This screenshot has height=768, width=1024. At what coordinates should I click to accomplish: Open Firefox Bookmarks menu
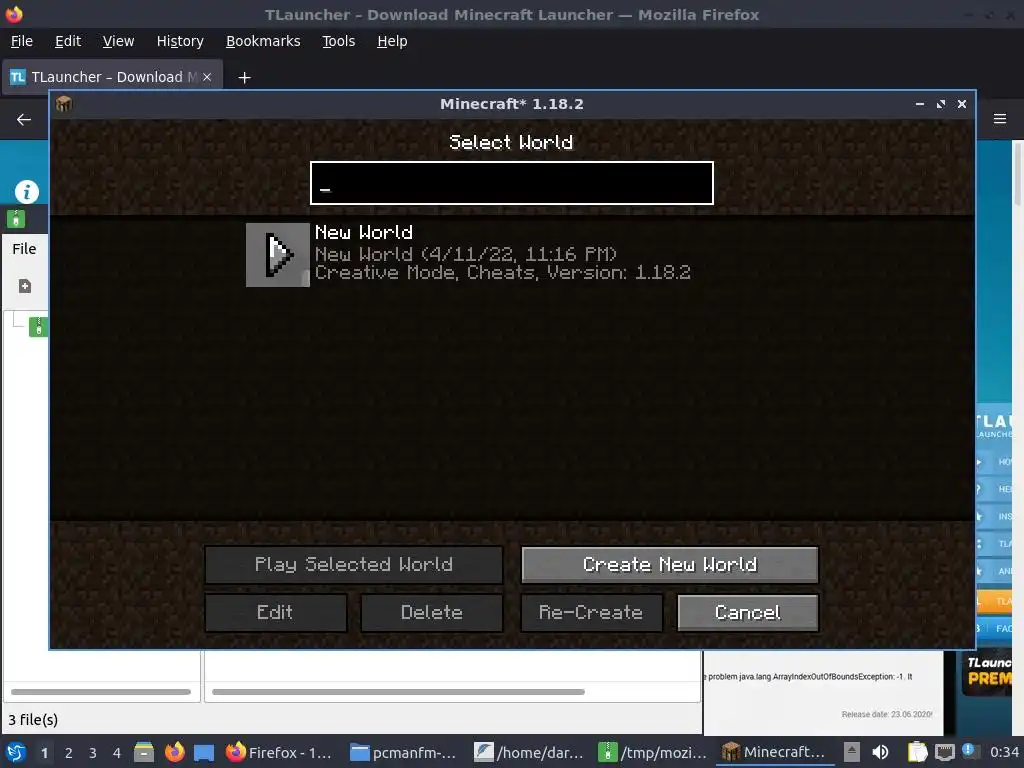click(263, 41)
